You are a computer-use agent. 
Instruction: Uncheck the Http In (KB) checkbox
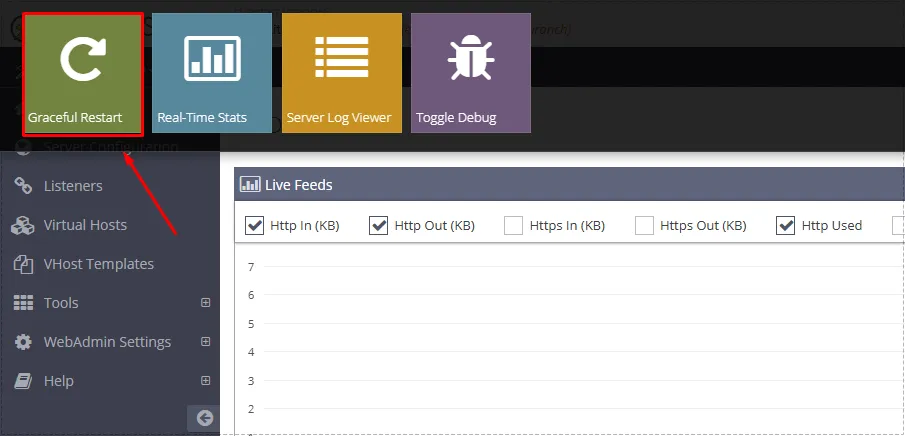click(x=255, y=225)
